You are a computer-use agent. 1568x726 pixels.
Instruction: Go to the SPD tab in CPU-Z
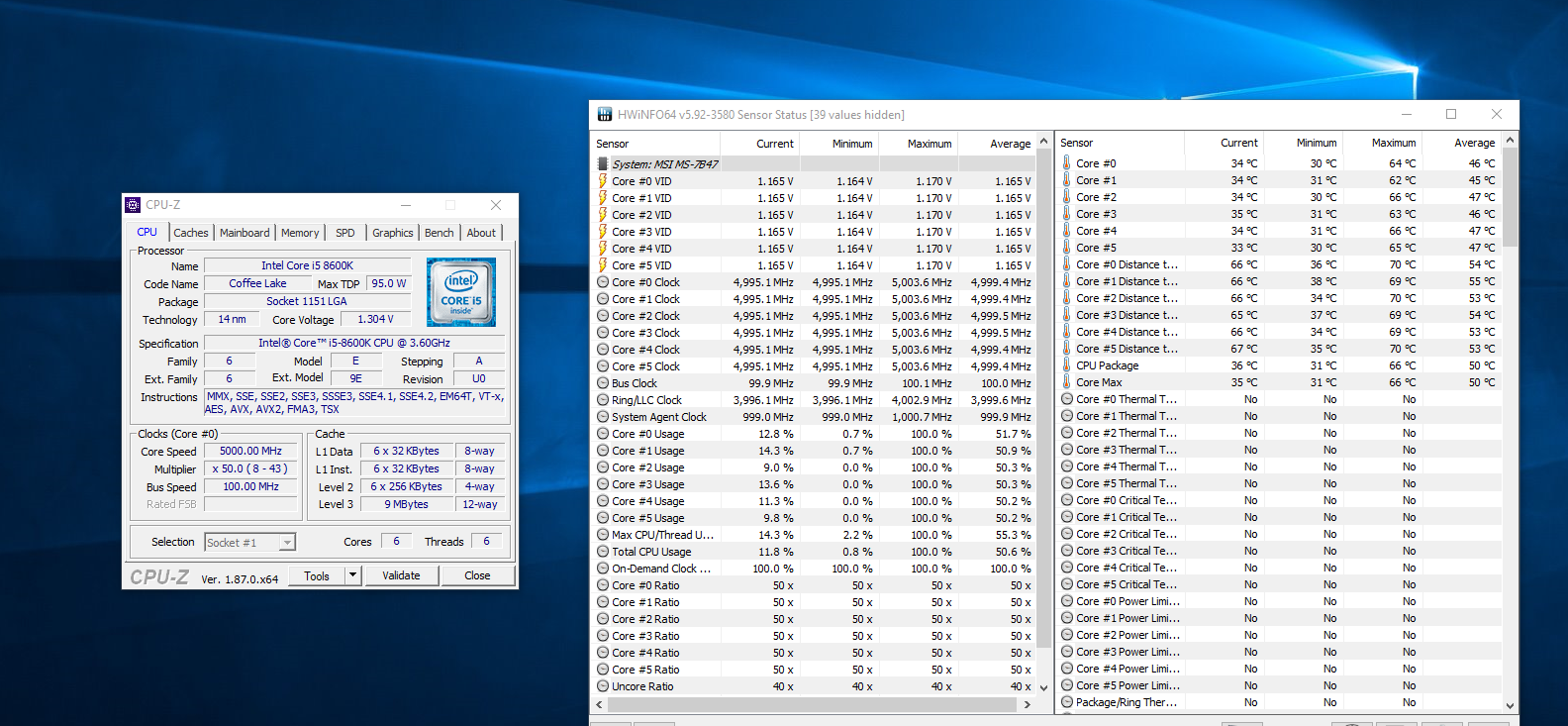click(x=344, y=233)
